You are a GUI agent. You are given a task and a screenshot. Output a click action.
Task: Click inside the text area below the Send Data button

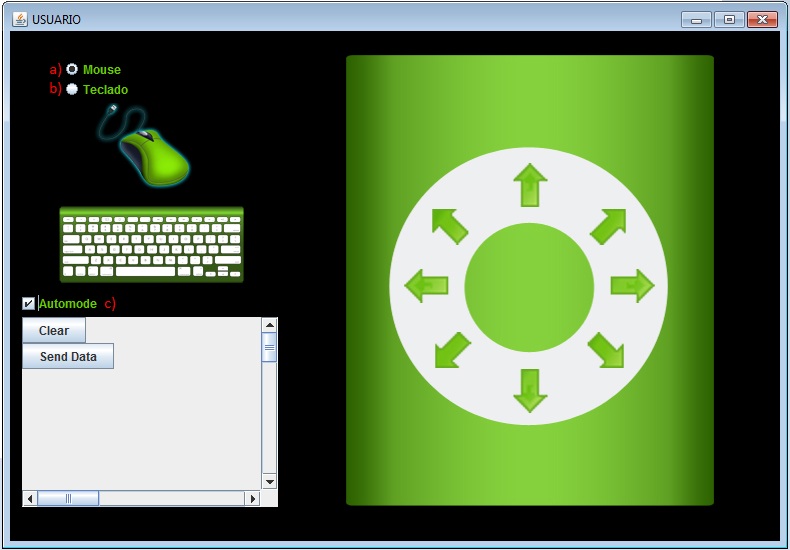pyautogui.click(x=142, y=428)
